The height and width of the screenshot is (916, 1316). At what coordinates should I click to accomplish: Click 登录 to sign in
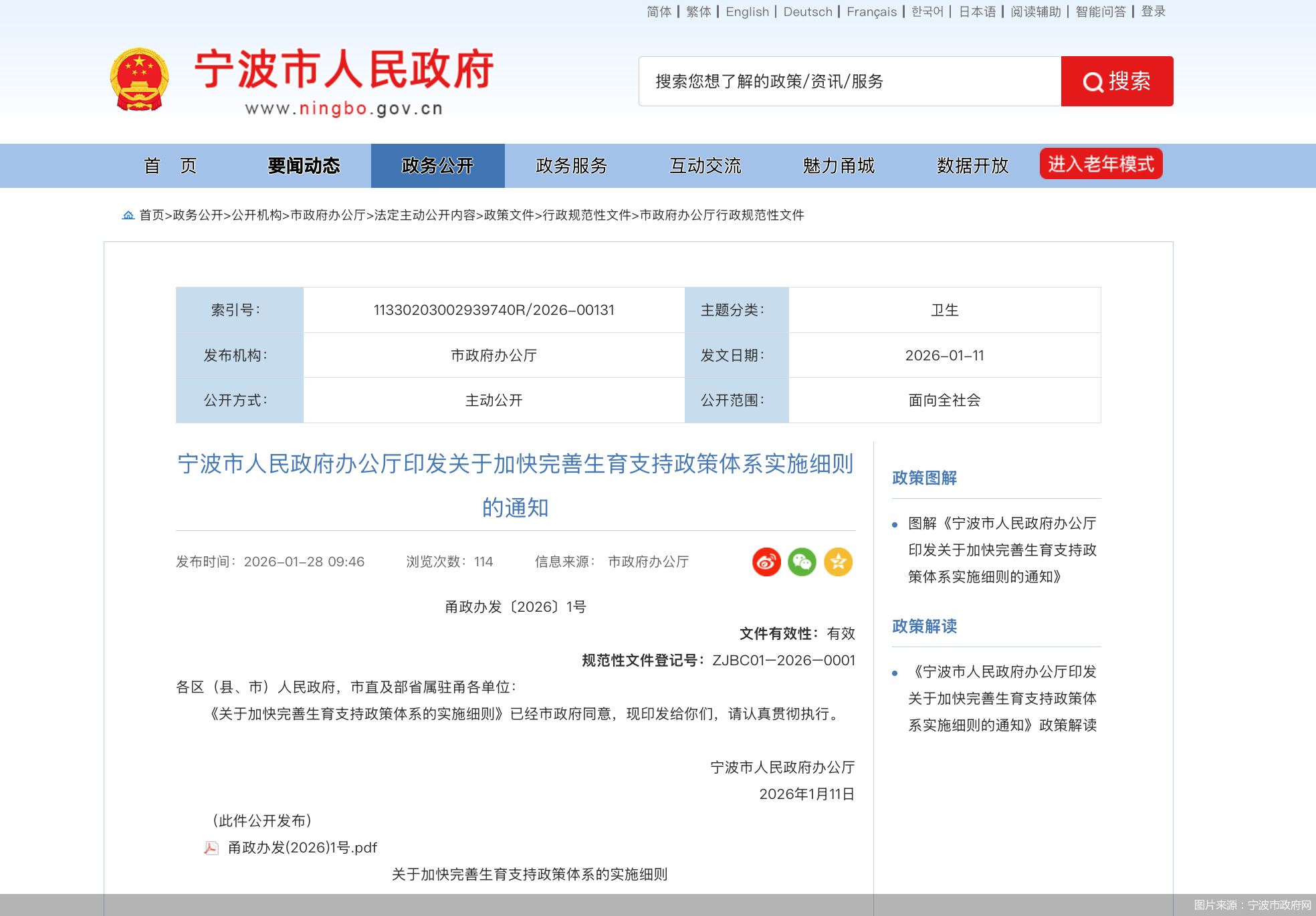pyautogui.click(x=1154, y=11)
